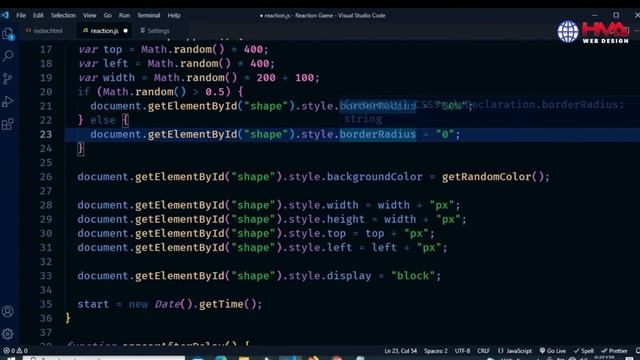Click the Prettier status item
640x360 pixels.
point(614,351)
